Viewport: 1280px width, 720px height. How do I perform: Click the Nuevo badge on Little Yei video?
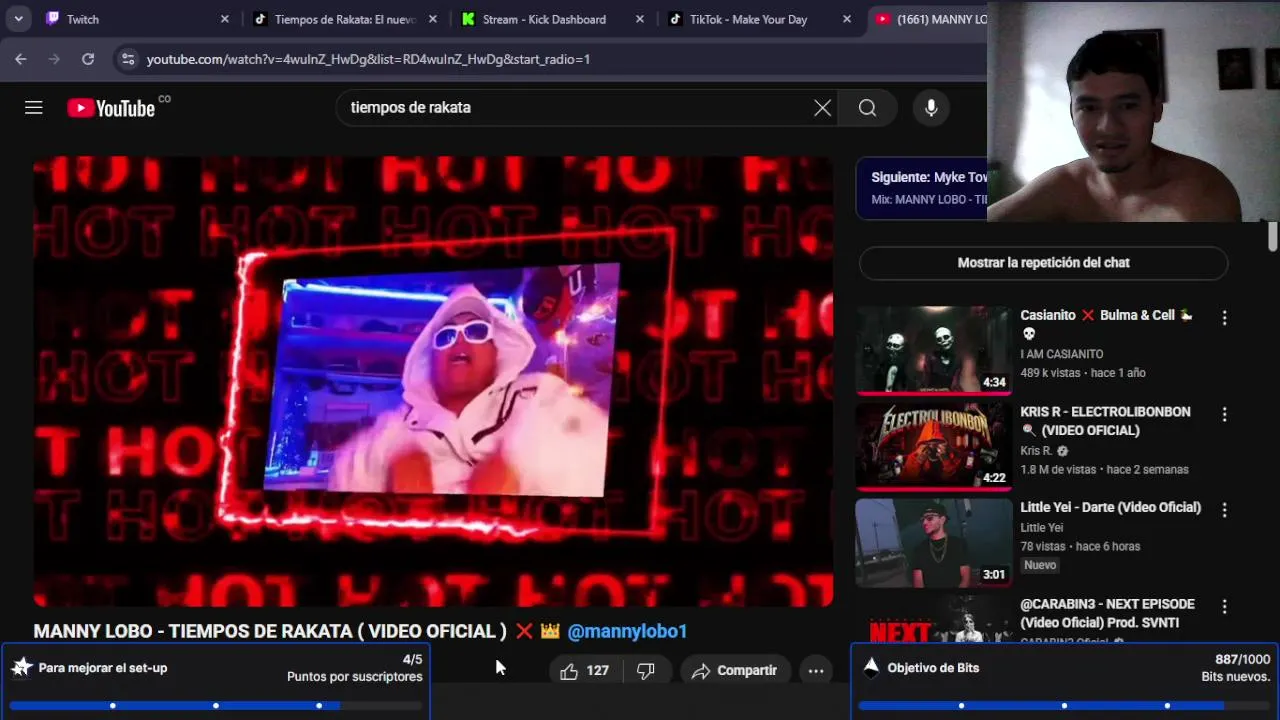pos(1040,565)
